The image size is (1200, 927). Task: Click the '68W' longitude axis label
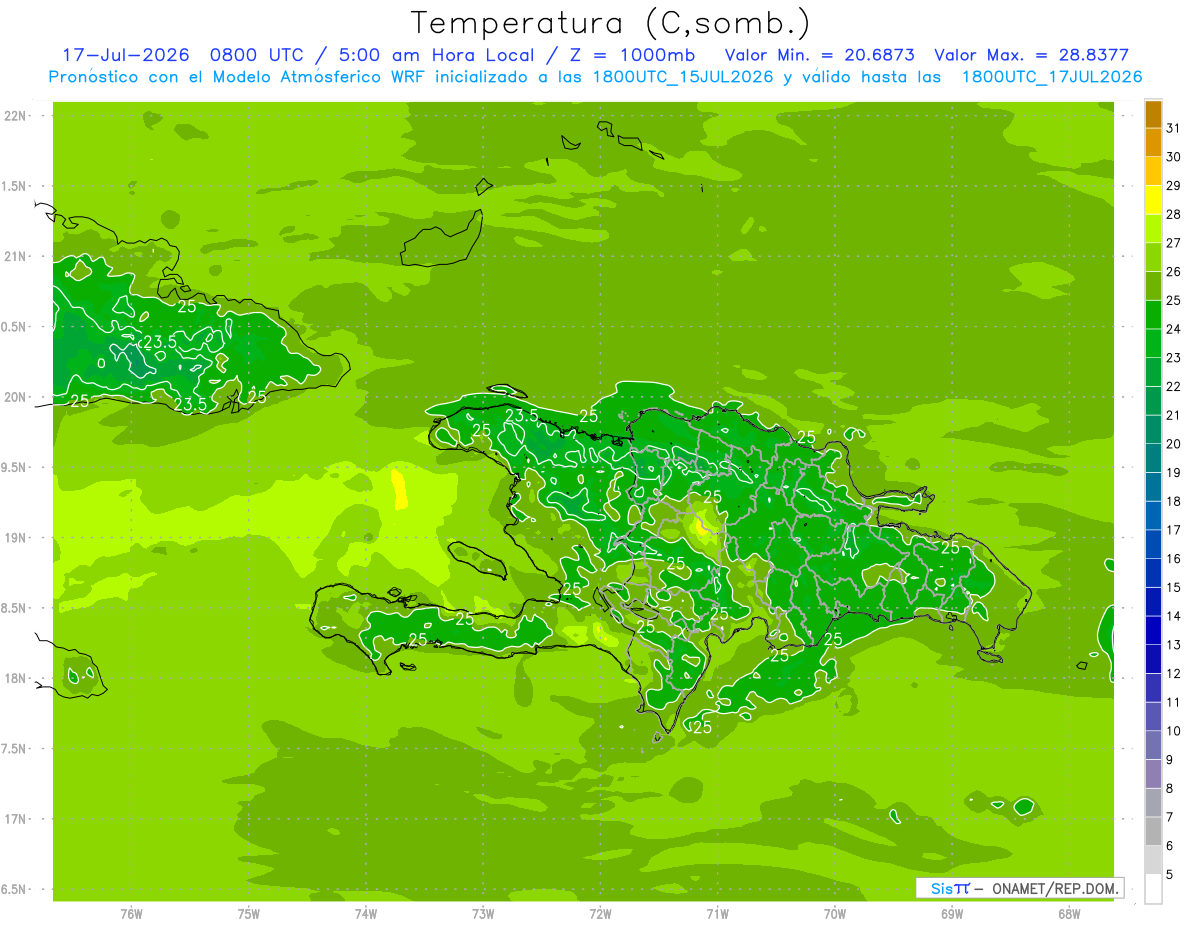pos(1069,914)
